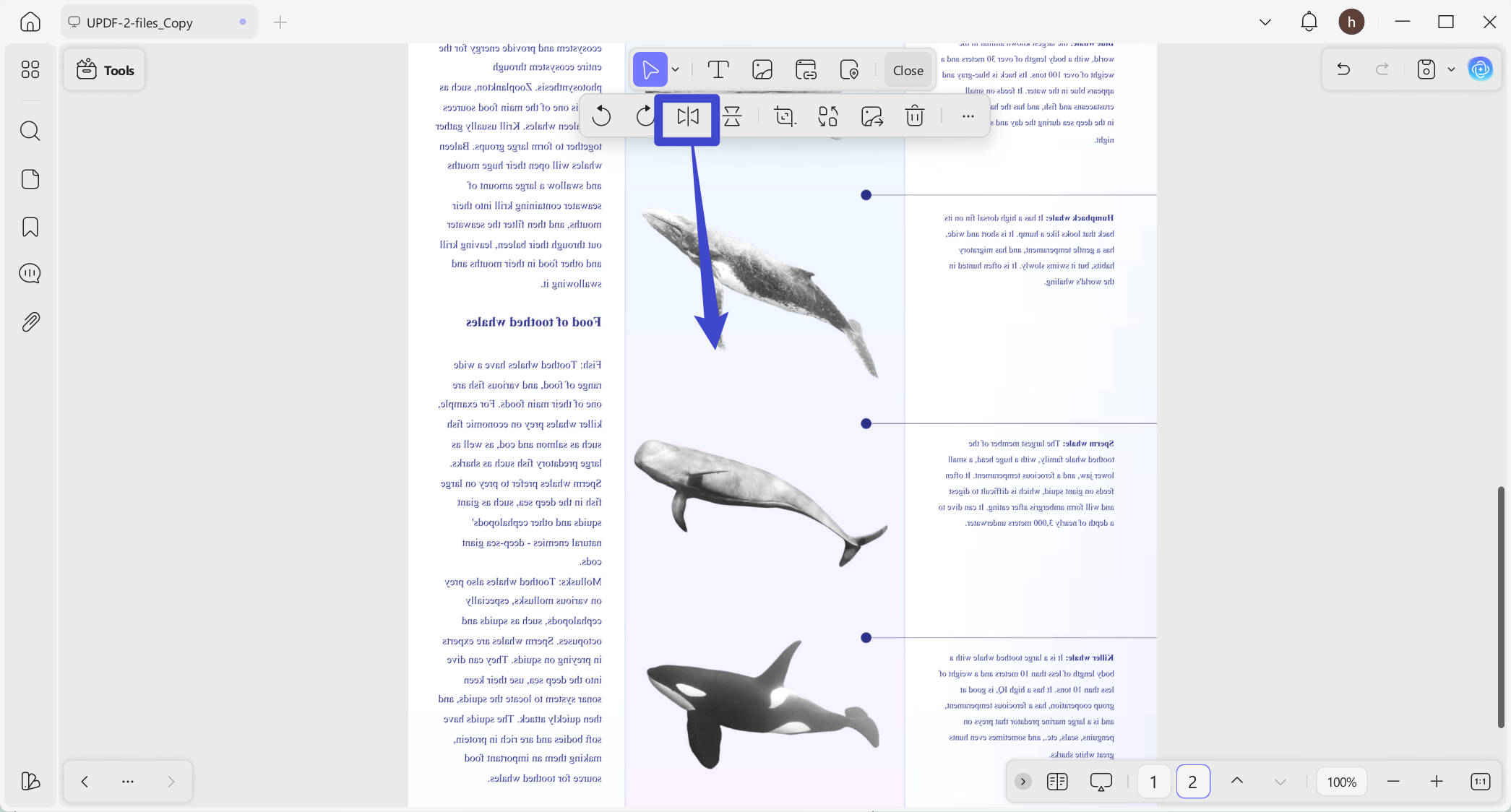Navigate back in bottom-left panel
1511x812 pixels.
coord(85,782)
